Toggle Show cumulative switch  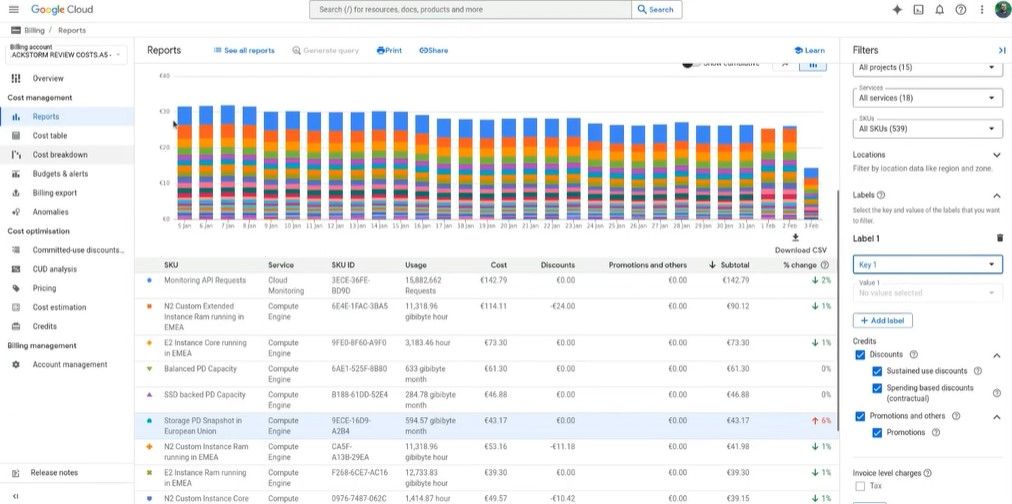coord(691,64)
